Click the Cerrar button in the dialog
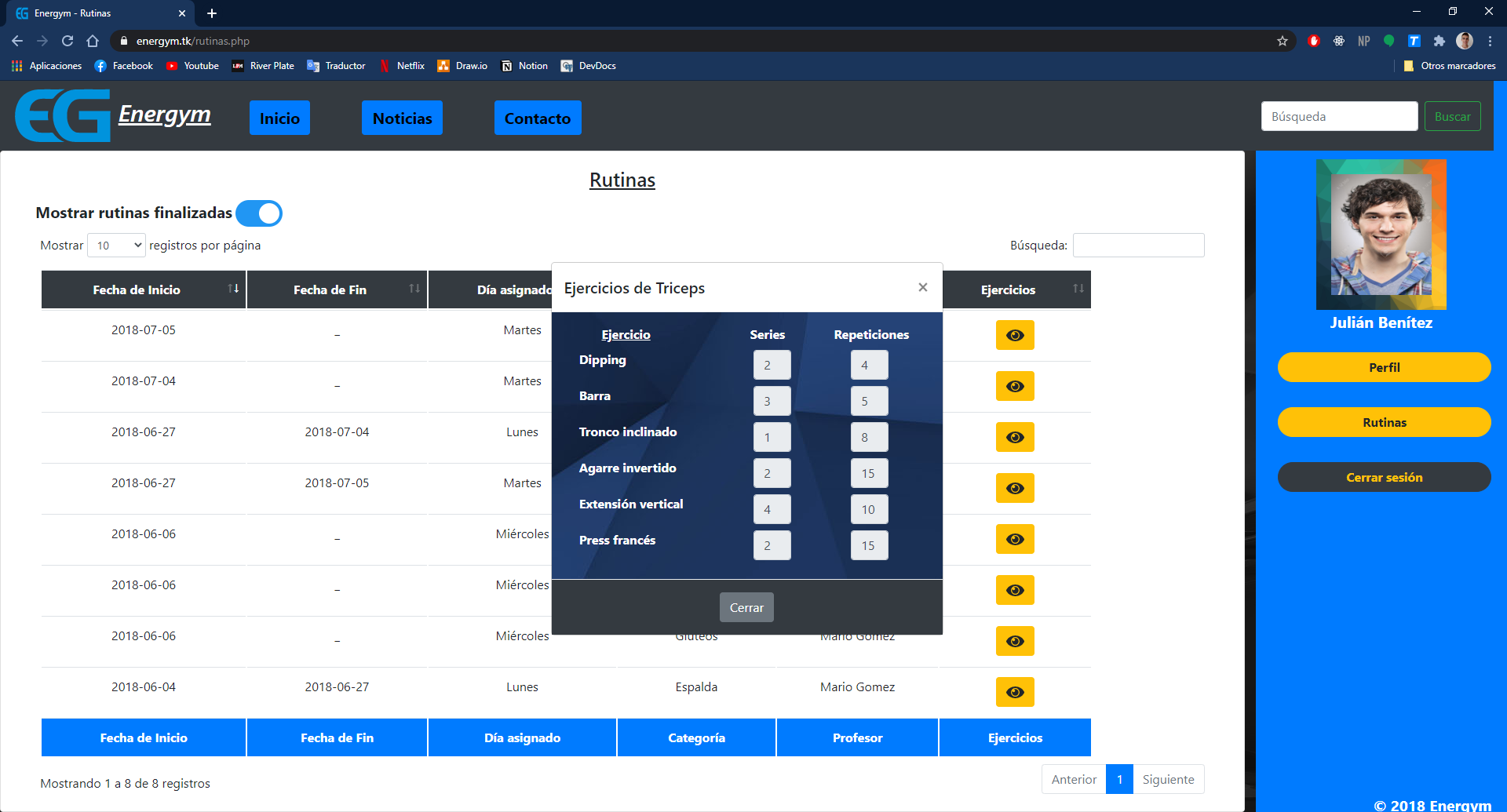The height and width of the screenshot is (812, 1507). tap(746, 607)
